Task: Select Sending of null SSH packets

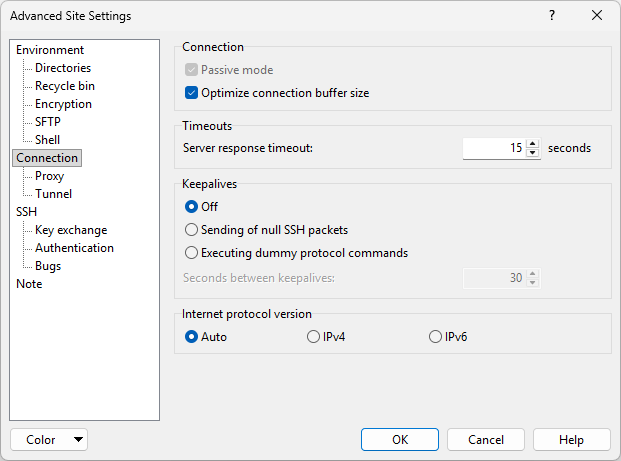Action: [192, 230]
